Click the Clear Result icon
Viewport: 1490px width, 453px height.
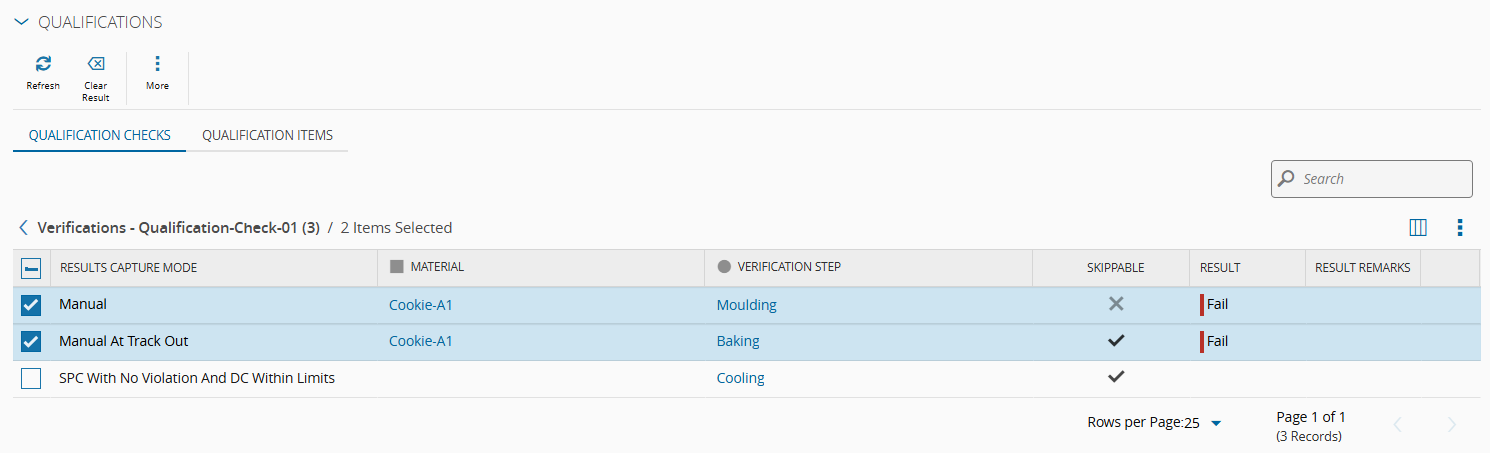96,65
